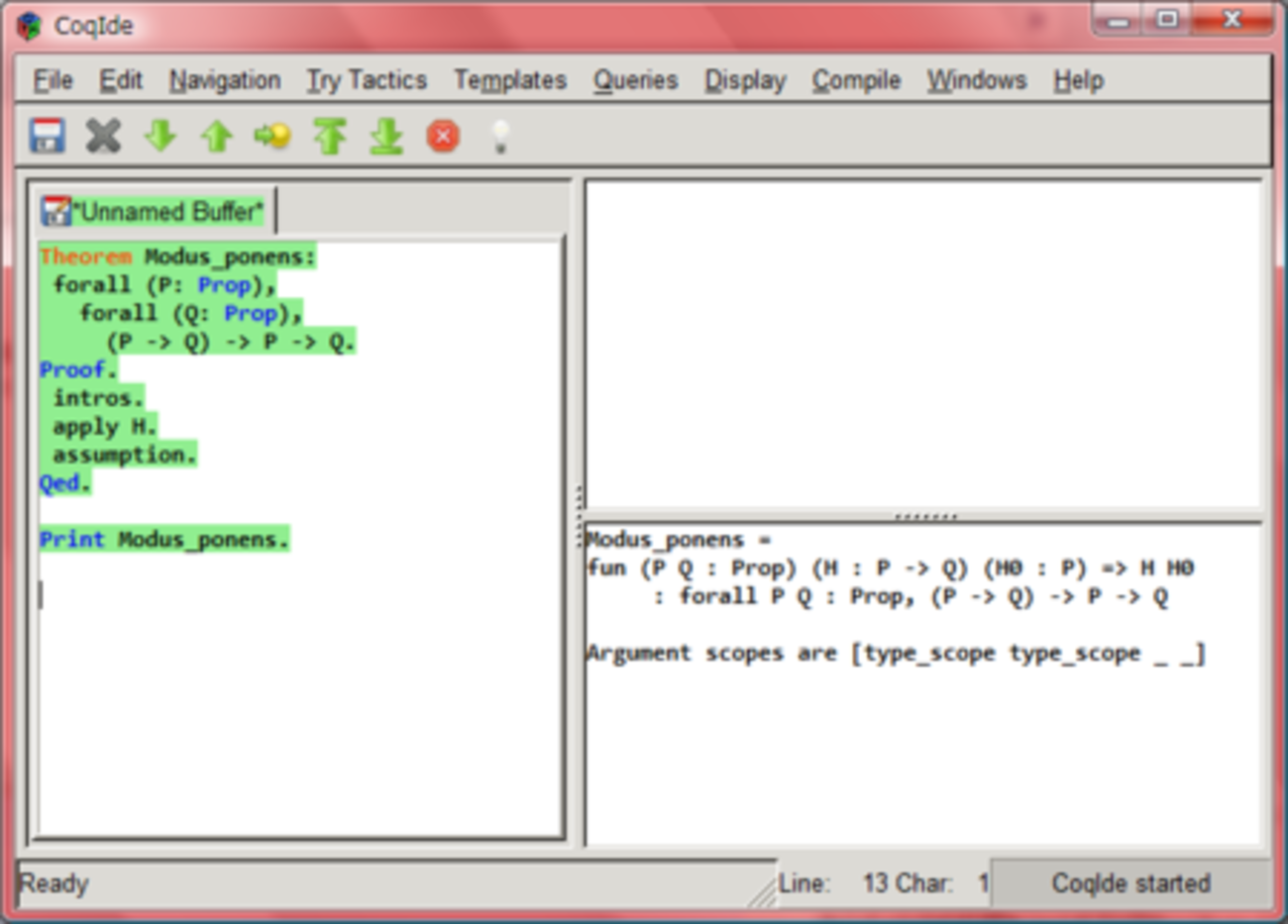Open the Help menu
1288x924 pixels.
pyautogui.click(x=1078, y=80)
